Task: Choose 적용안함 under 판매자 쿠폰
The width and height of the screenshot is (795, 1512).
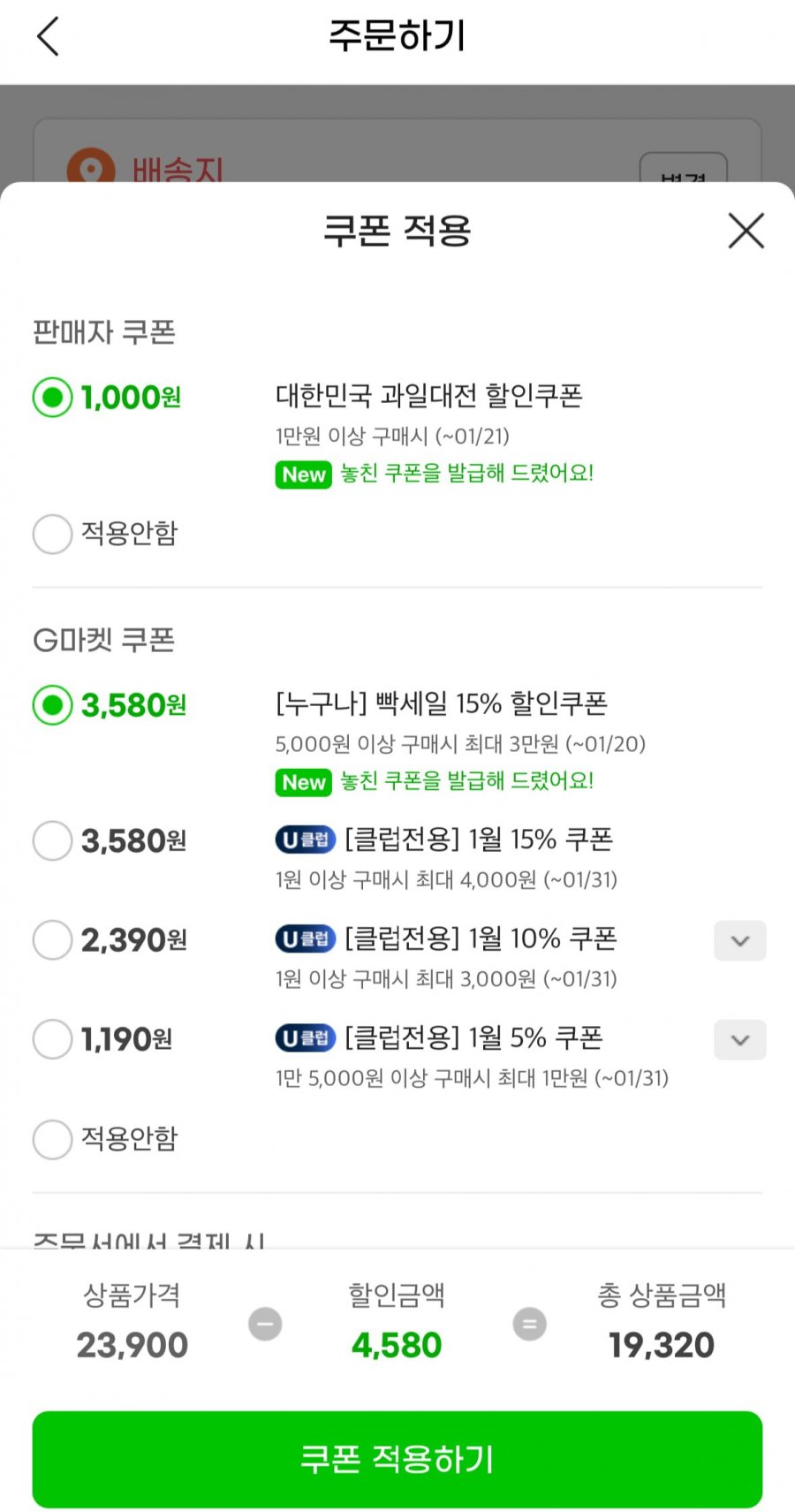Action: [x=52, y=534]
